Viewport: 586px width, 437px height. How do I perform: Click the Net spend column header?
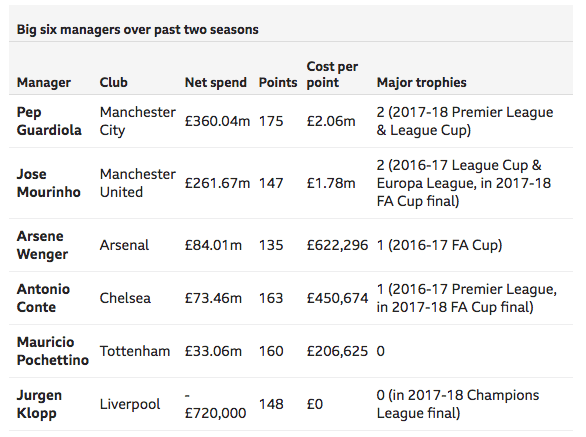[x=216, y=83]
